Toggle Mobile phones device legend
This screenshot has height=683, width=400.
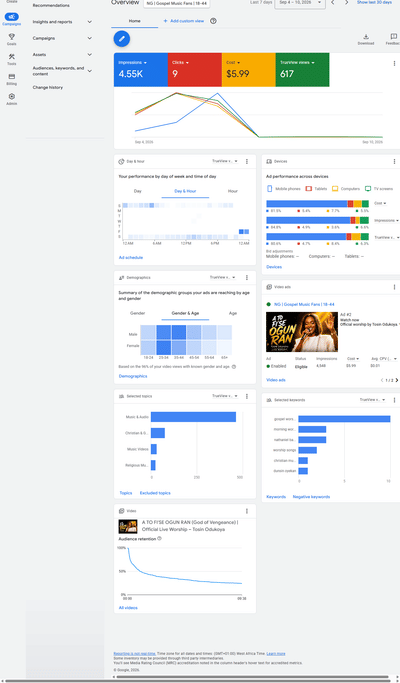(283, 189)
